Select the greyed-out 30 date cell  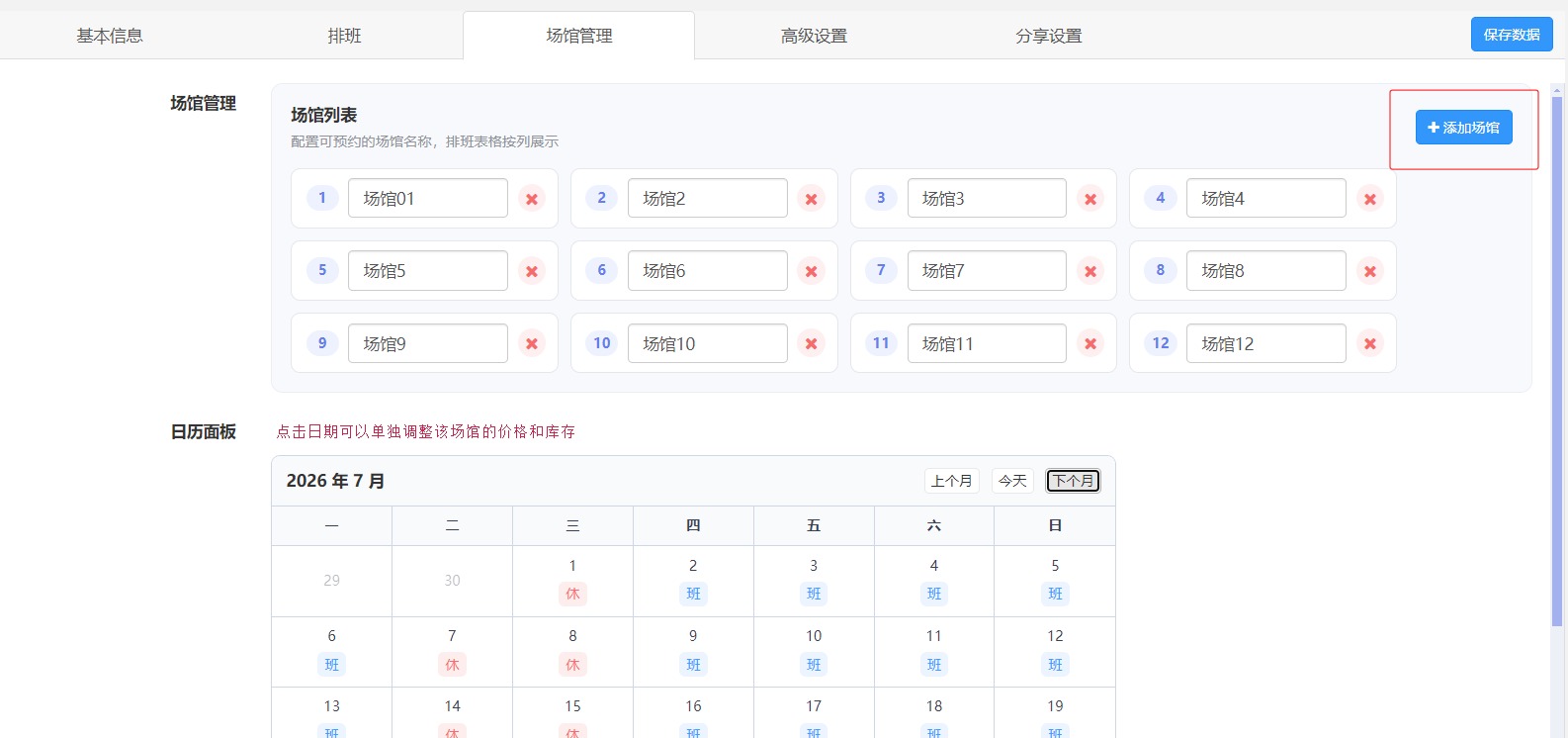tap(452, 581)
